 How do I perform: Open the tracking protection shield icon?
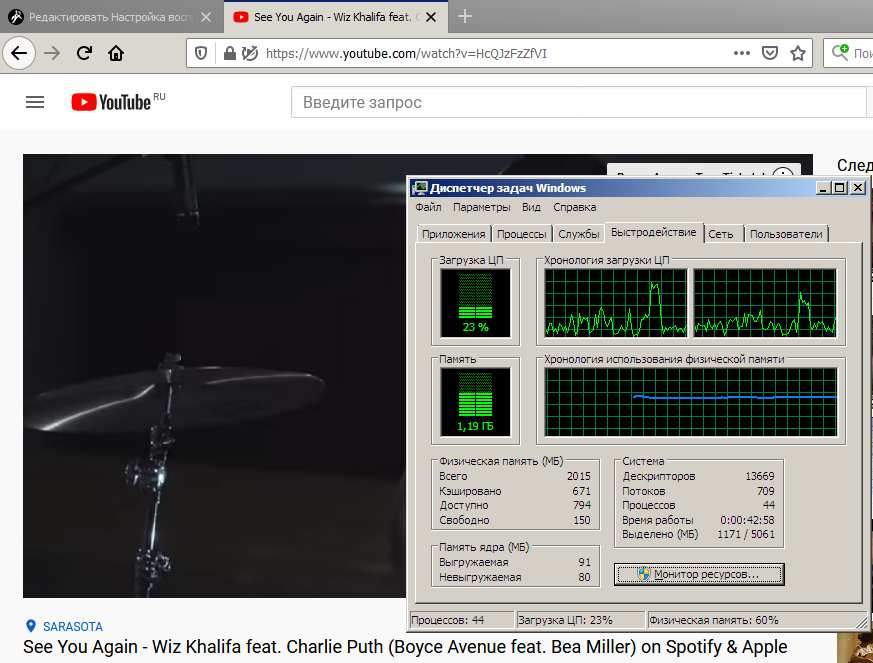coord(200,53)
